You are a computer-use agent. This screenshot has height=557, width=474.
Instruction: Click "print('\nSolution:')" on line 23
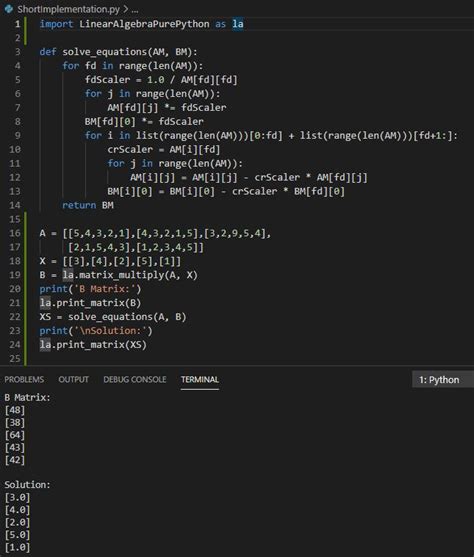[x=96, y=331]
